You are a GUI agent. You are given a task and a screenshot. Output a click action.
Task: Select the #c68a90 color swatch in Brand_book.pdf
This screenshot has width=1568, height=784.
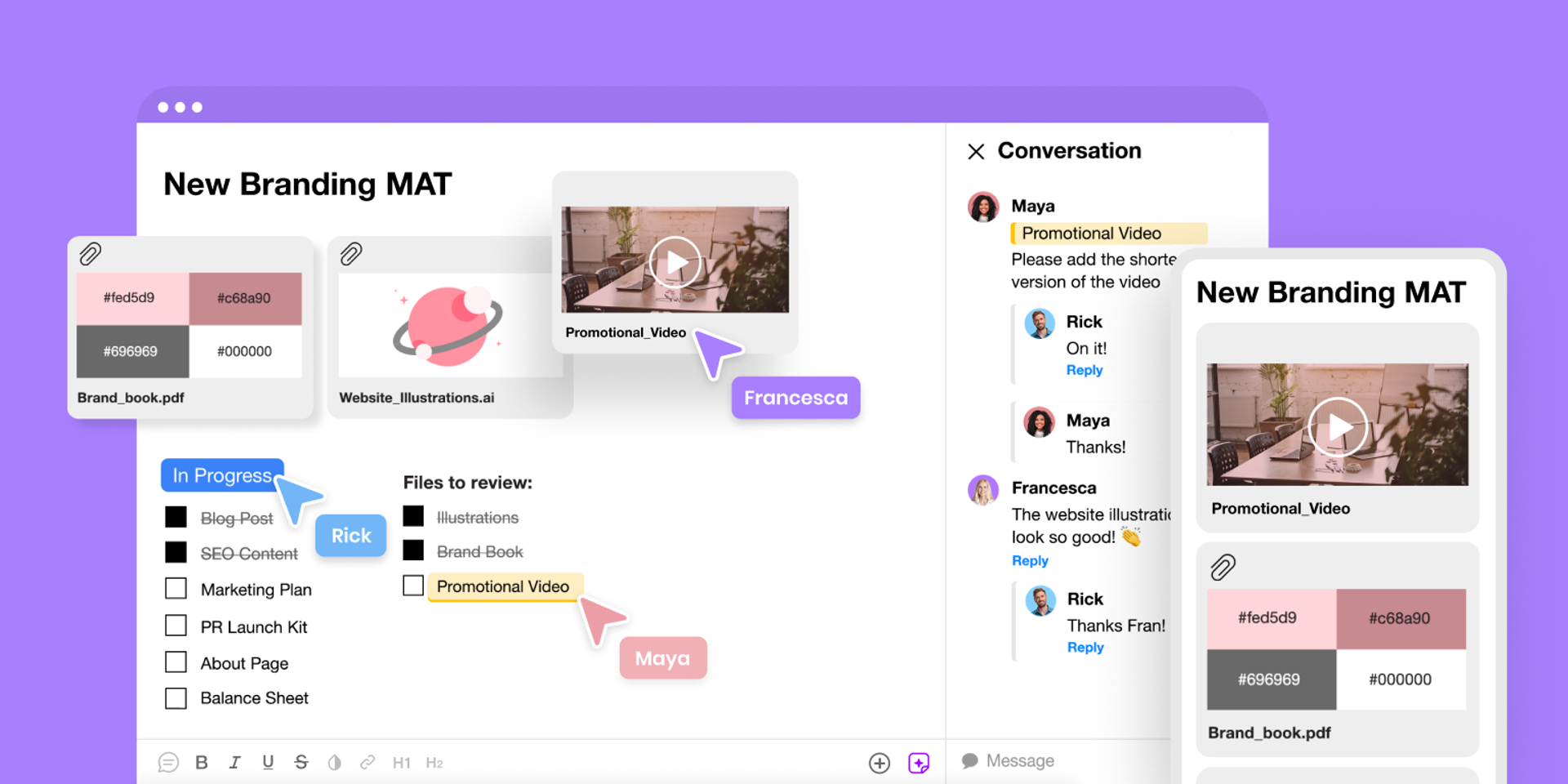point(245,298)
